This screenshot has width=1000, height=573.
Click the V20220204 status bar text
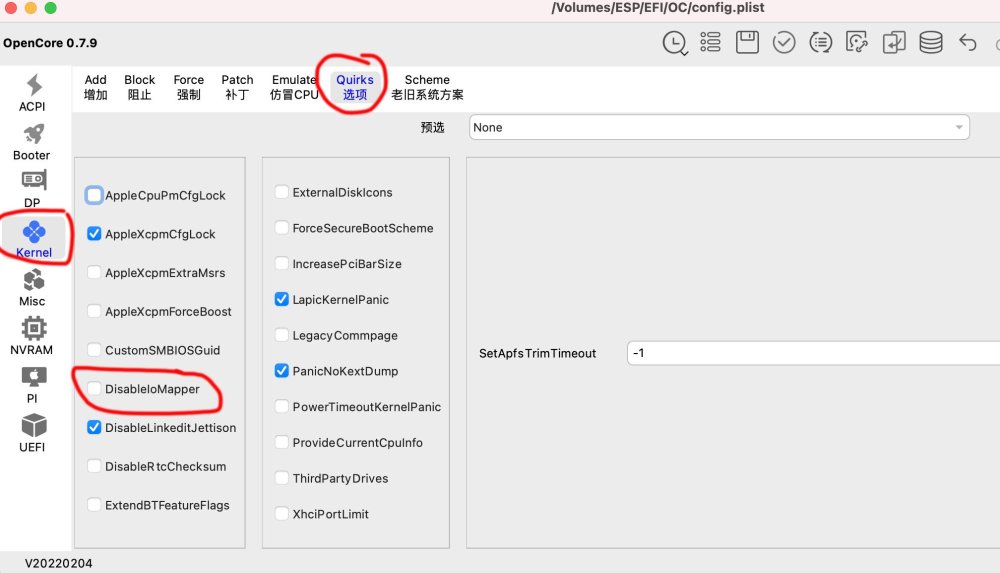pos(59,563)
